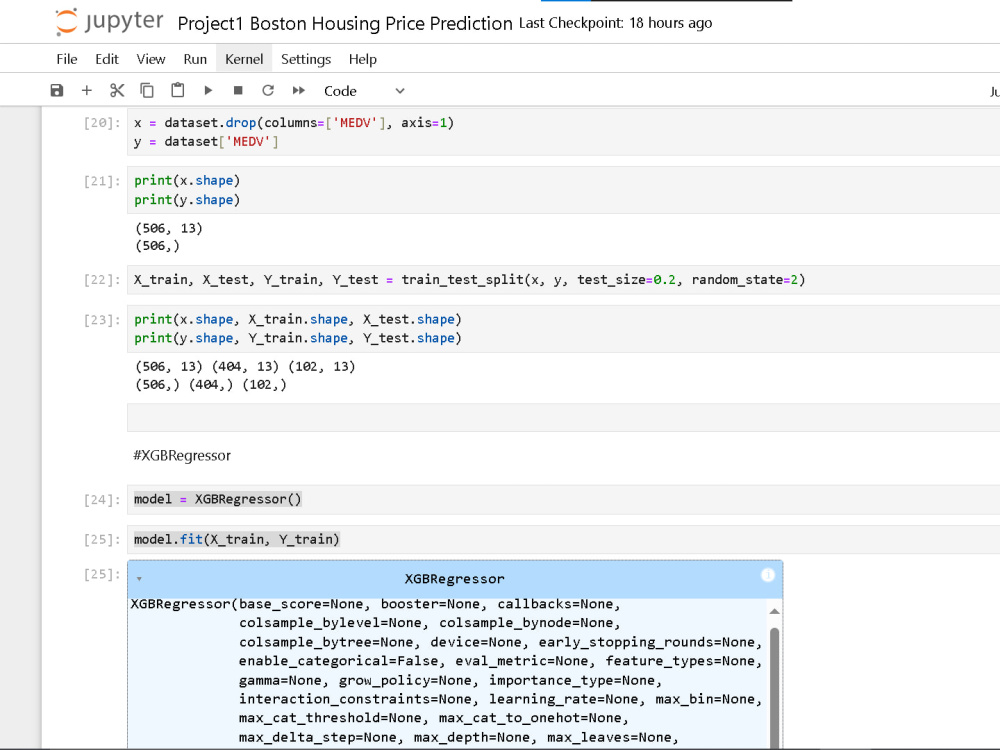This screenshot has width=1000, height=750.
Task: Collapse the XGBRegressor output with triangle toggle
Action: [x=139, y=579]
